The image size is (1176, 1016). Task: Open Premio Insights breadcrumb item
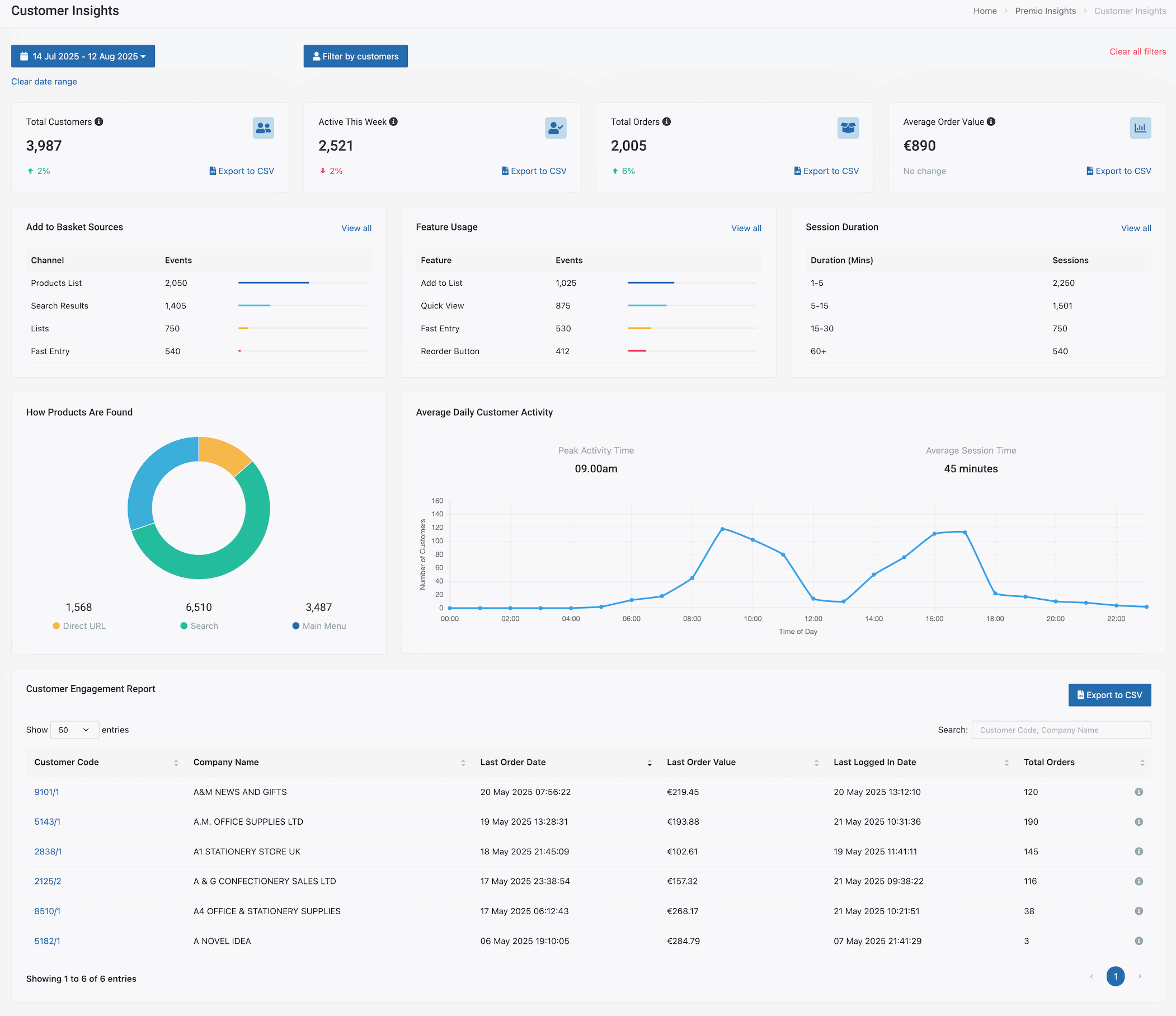[x=1045, y=11]
